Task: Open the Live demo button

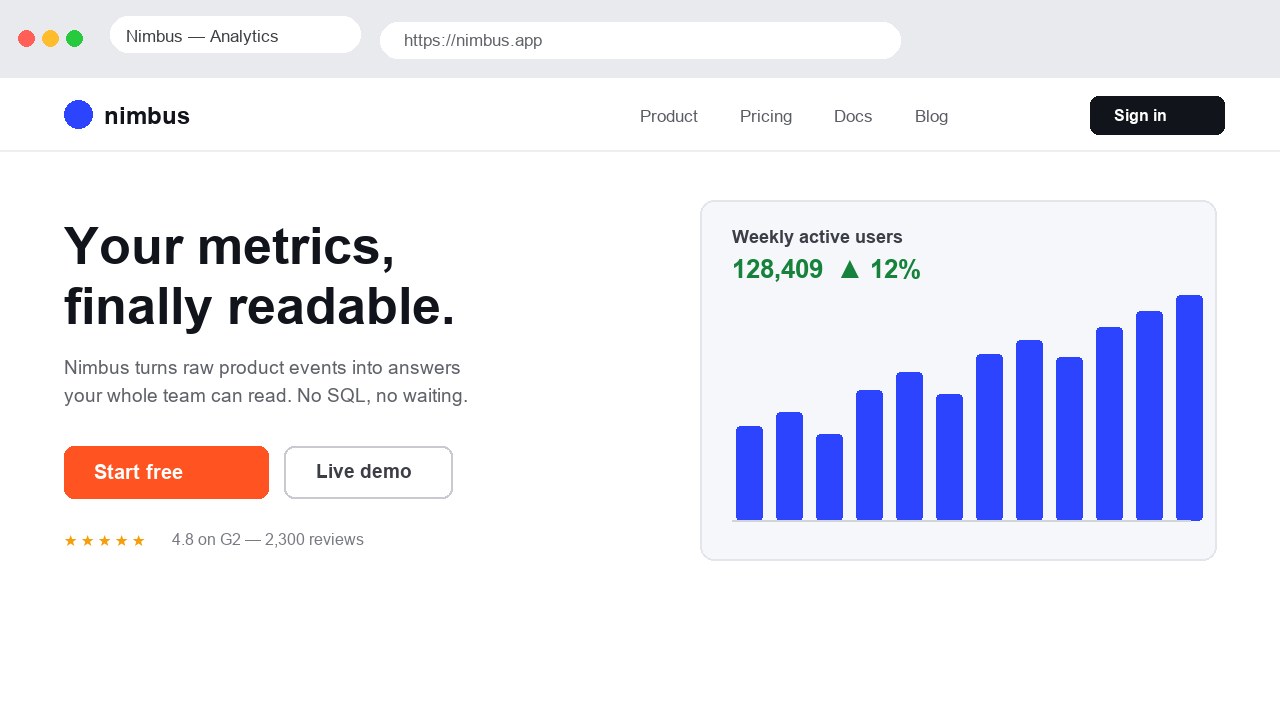Action: pos(368,472)
